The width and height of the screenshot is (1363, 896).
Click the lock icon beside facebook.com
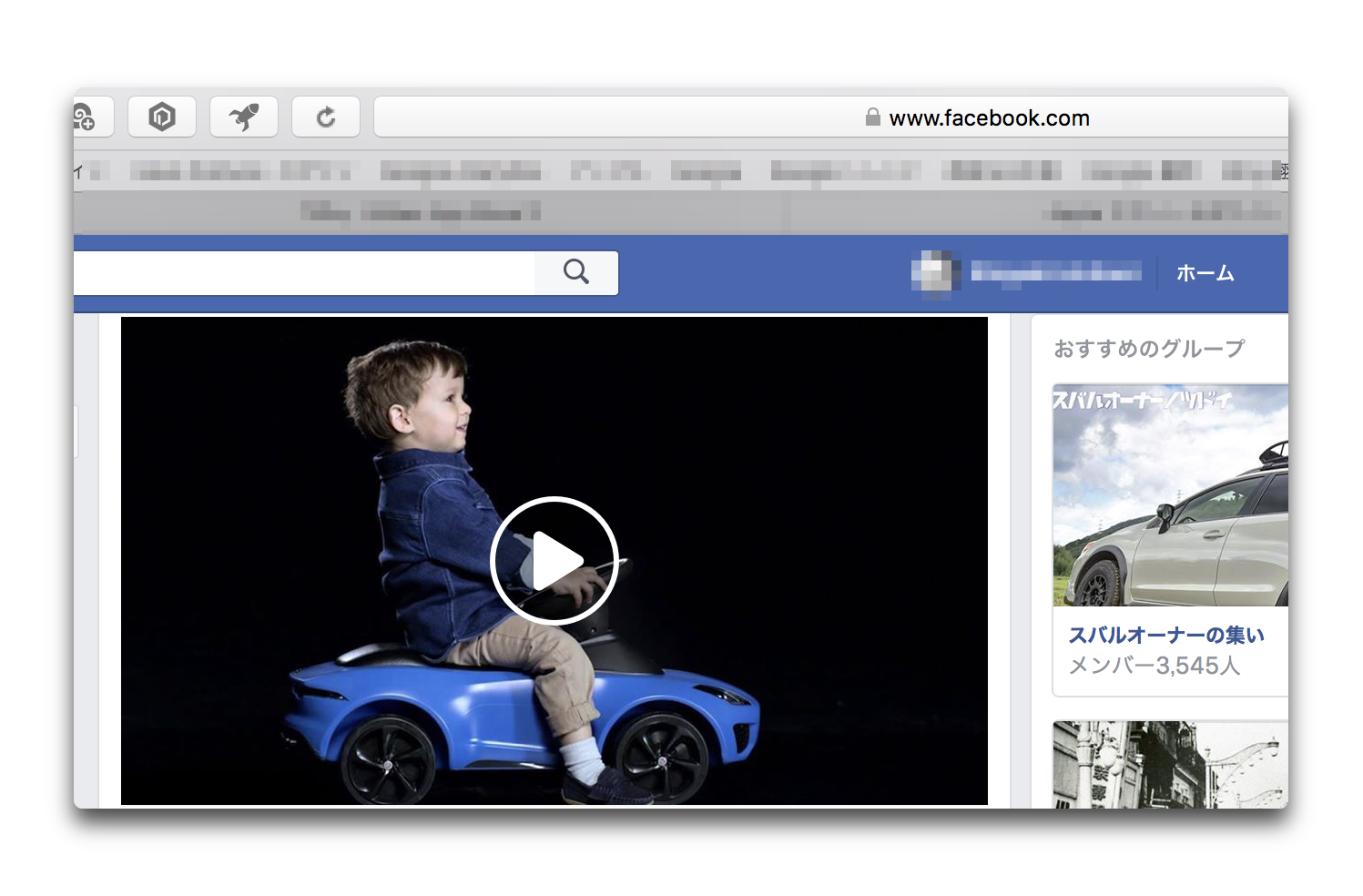tap(872, 117)
